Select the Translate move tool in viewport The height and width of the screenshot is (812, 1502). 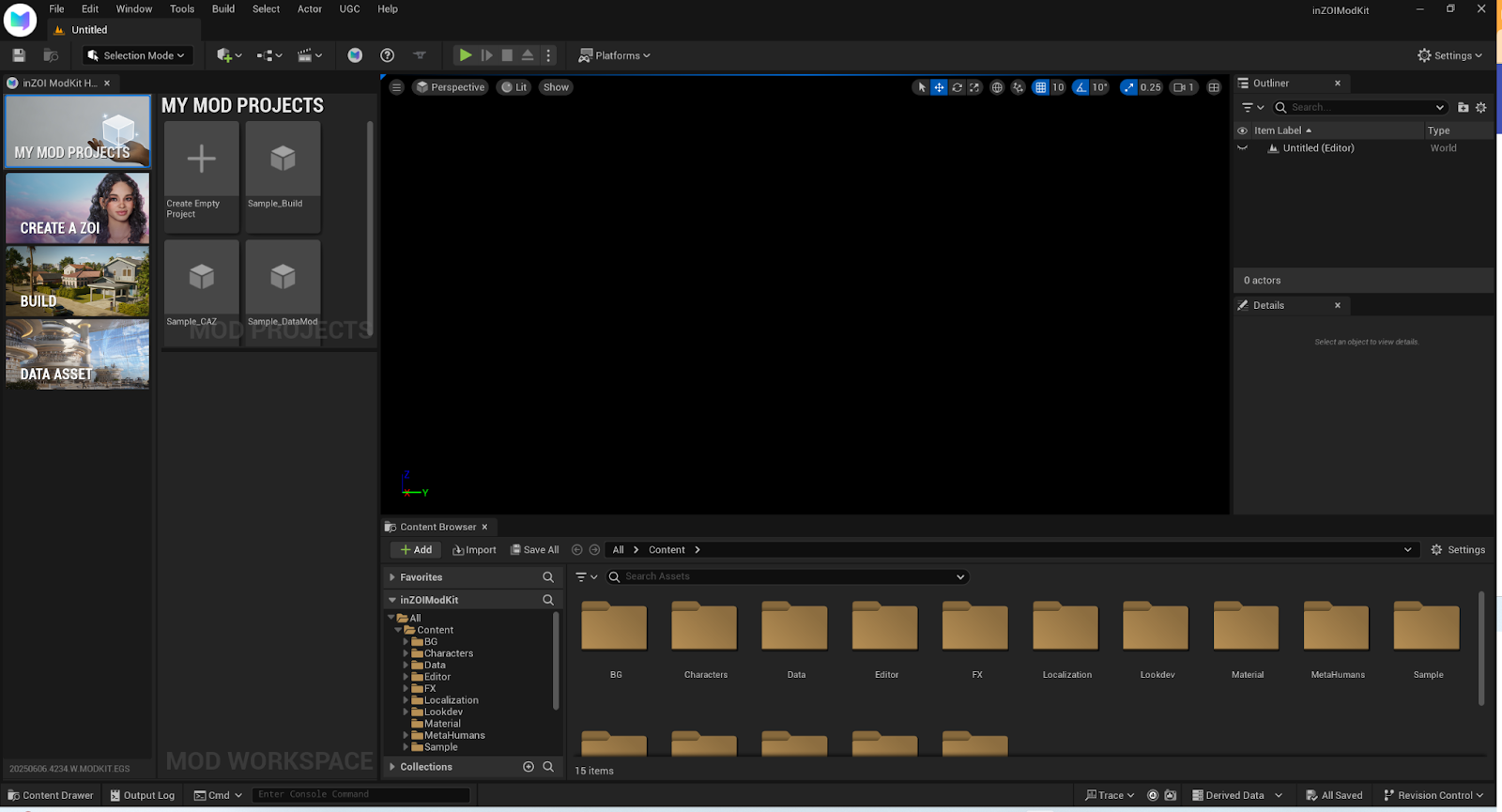click(939, 87)
